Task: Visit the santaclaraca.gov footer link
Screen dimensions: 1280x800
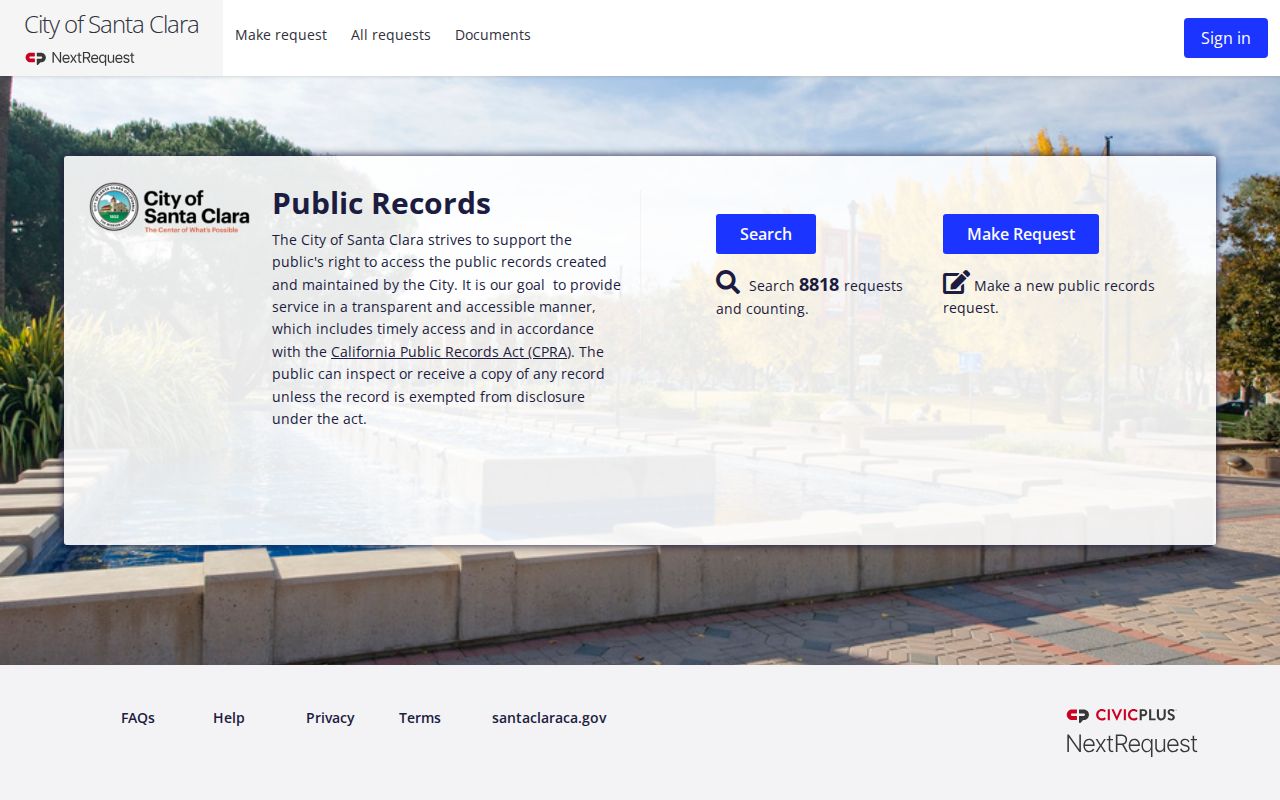Action: point(549,718)
